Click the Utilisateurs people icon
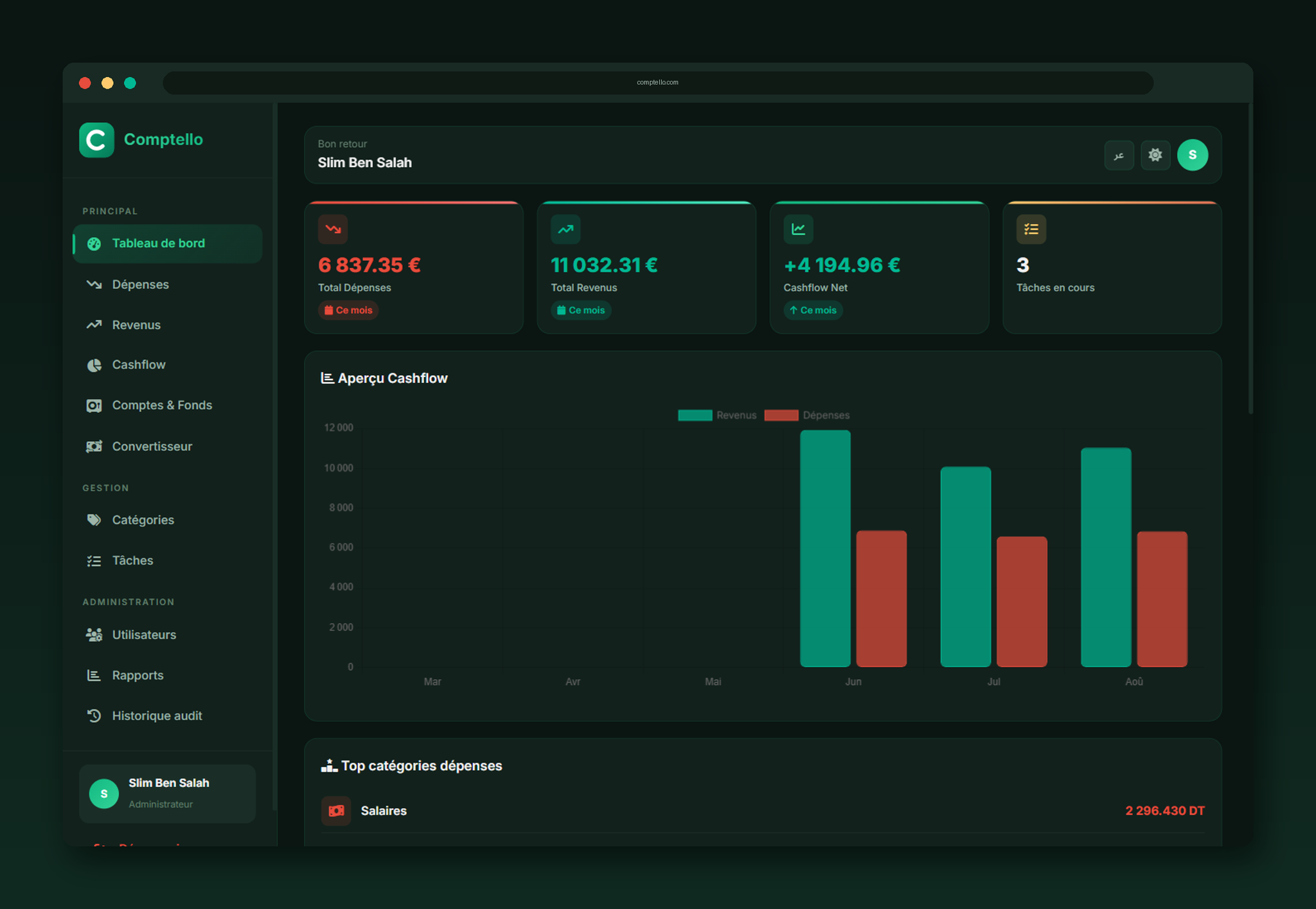This screenshot has width=1316, height=909. (94, 635)
